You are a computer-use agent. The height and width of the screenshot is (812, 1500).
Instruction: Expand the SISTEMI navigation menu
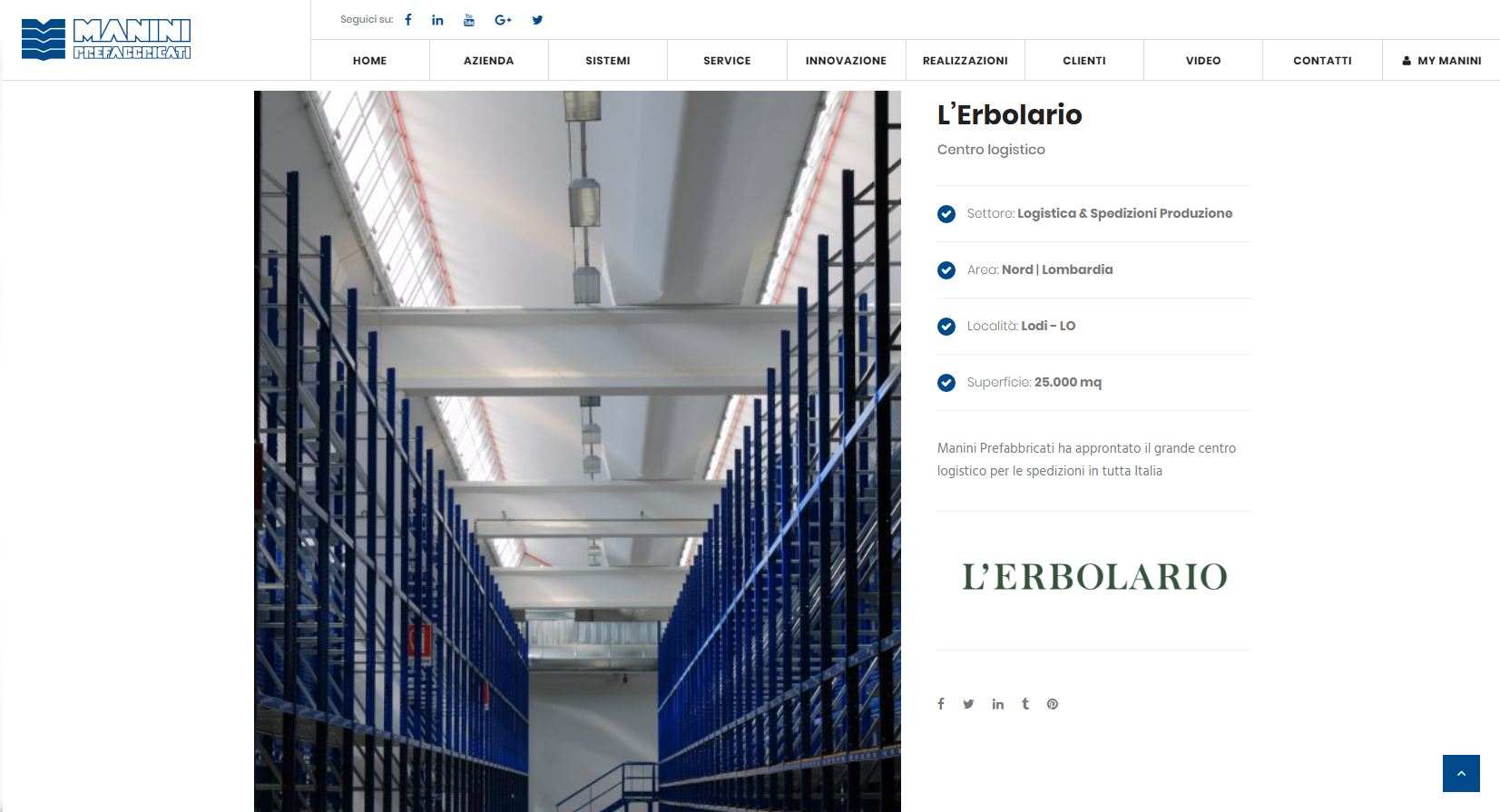tap(607, 61)
